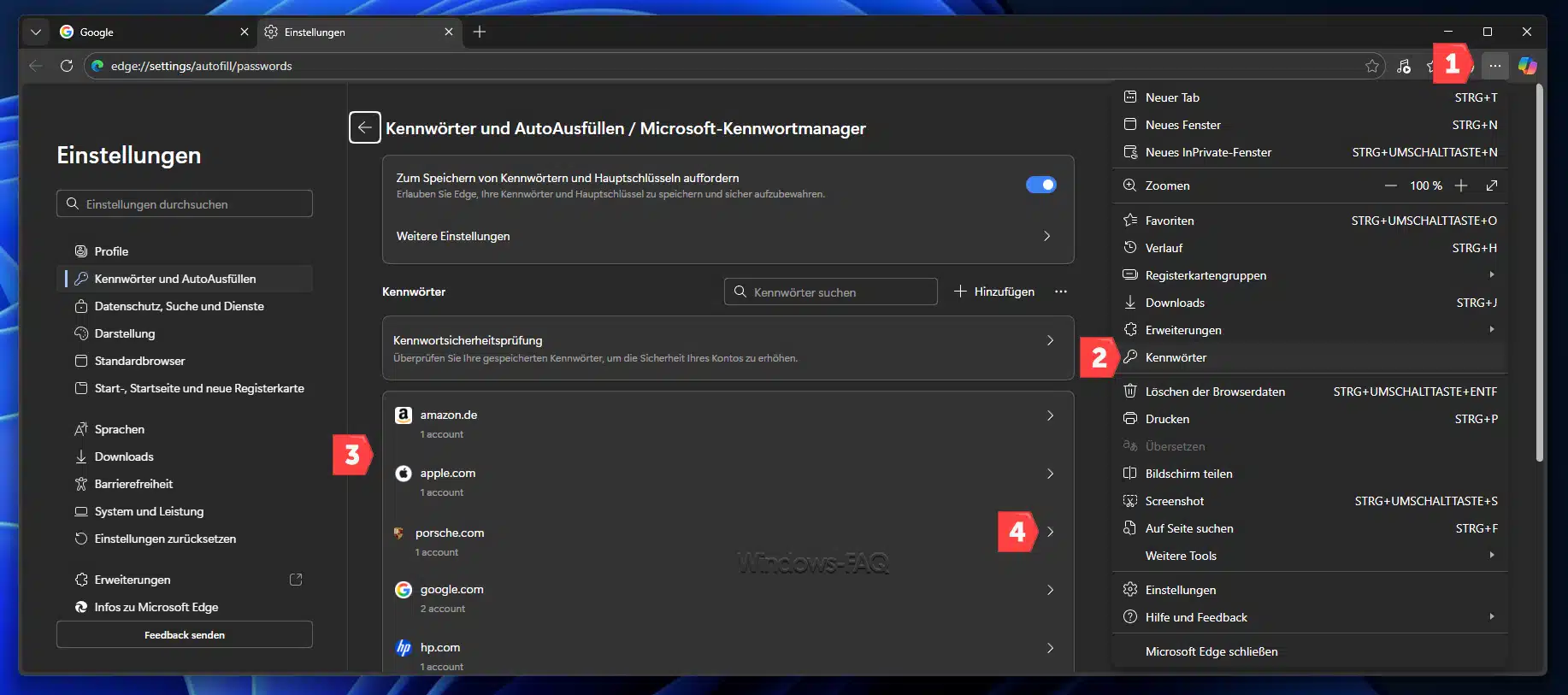The width and height of the screenshot is (1568, 695).
Task: Open the three-dot browser menu button
Action: (1494, 66)
